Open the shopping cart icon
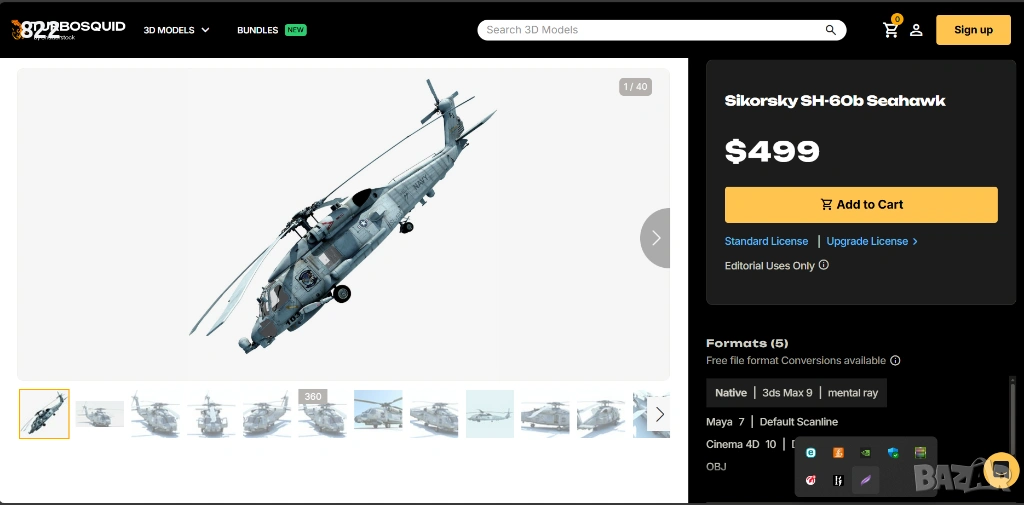 (x=890, y=30)
